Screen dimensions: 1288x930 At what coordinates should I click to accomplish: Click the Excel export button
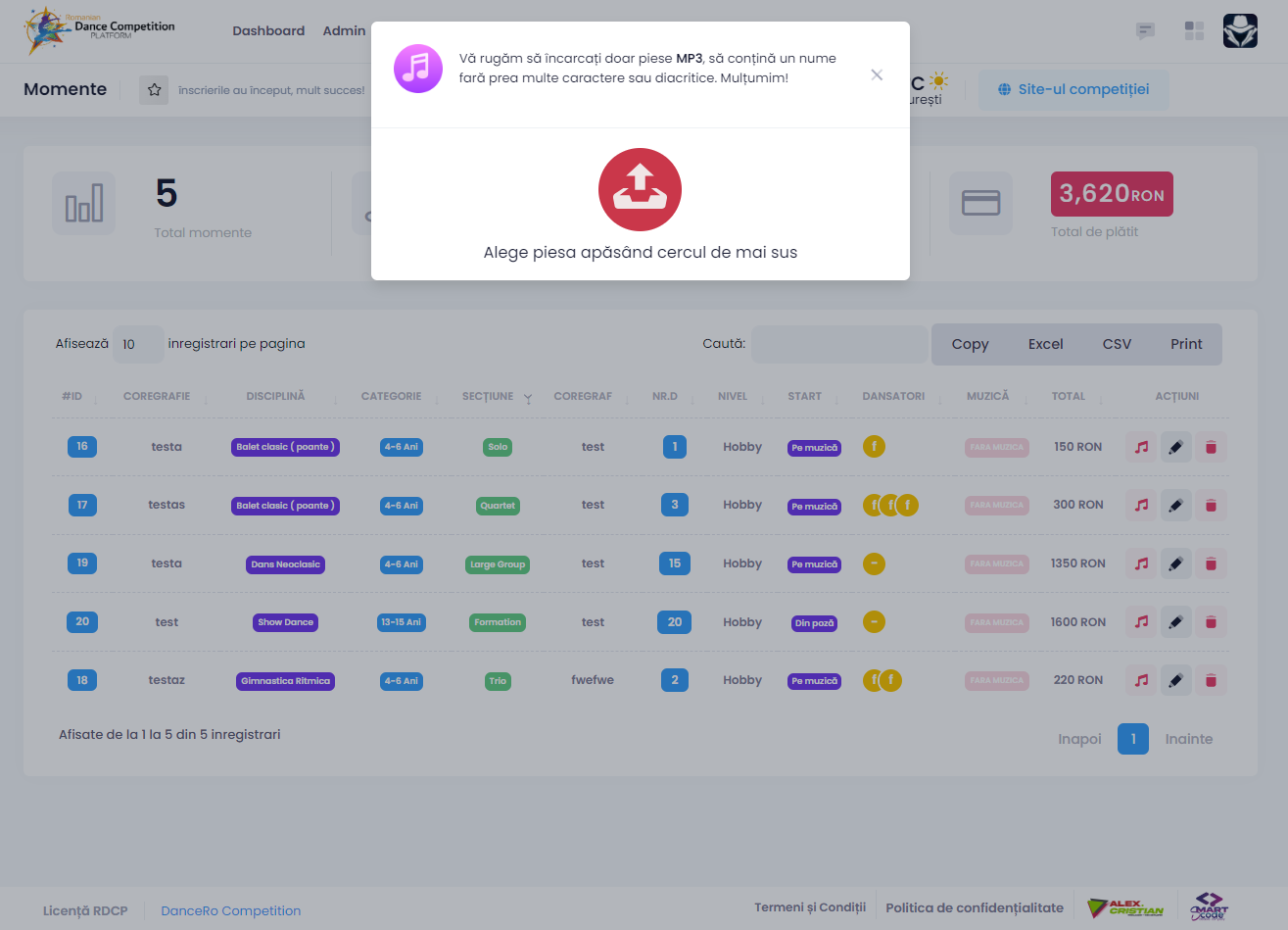tap(1045, 344)
